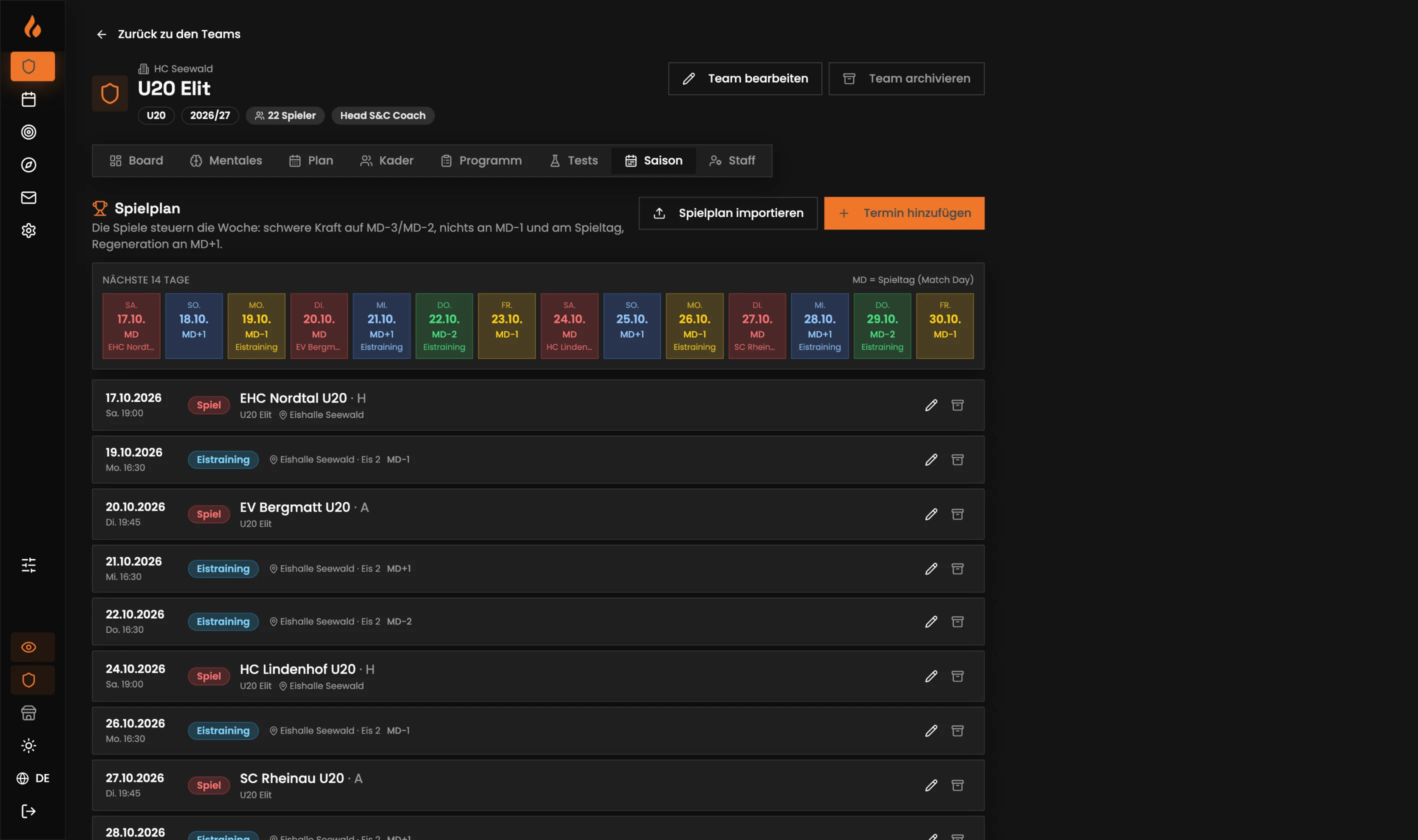Click Termin hinzufügen button
The width and height of the screenshot is (1418, 840).
904,213
